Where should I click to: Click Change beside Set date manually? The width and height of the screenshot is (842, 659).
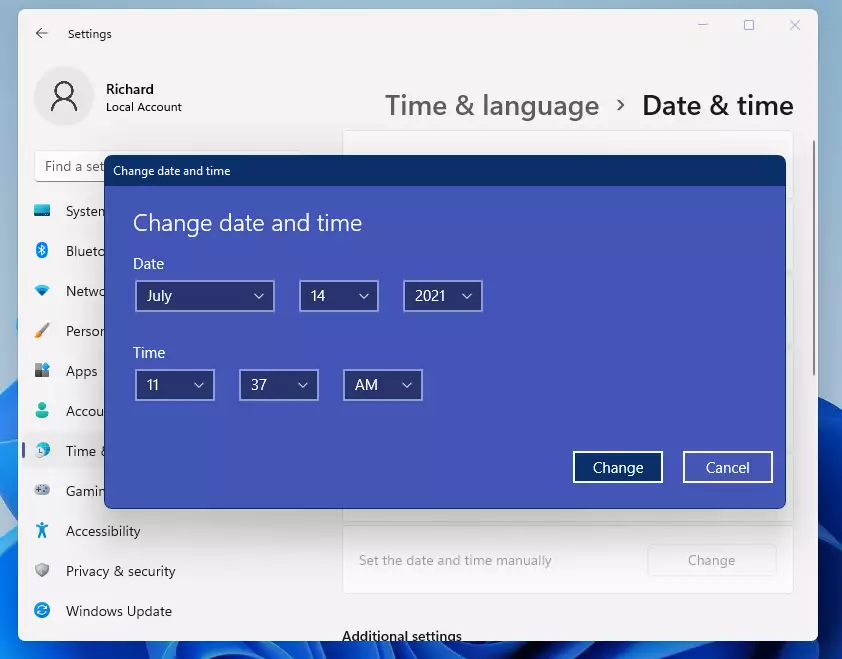[712, 560]
